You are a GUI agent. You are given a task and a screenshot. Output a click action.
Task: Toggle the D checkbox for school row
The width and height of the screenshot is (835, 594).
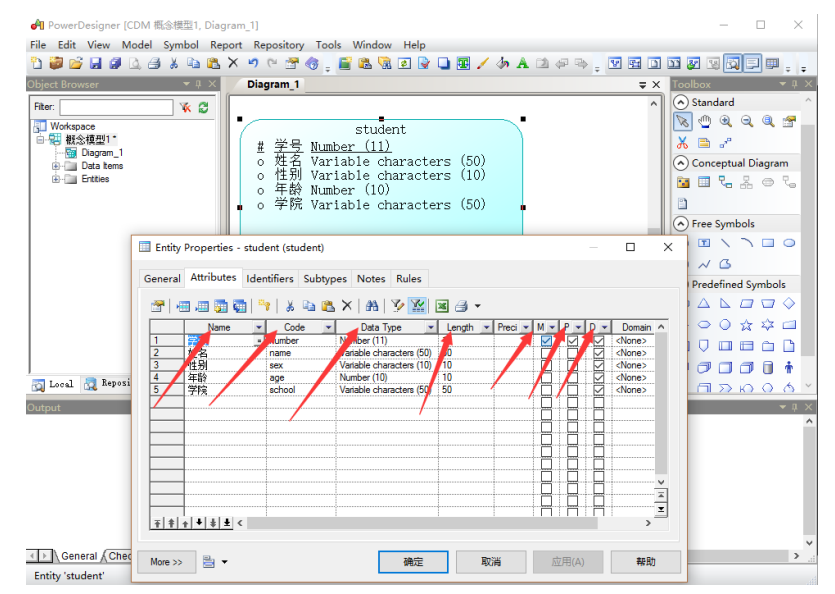click(598, 390)
